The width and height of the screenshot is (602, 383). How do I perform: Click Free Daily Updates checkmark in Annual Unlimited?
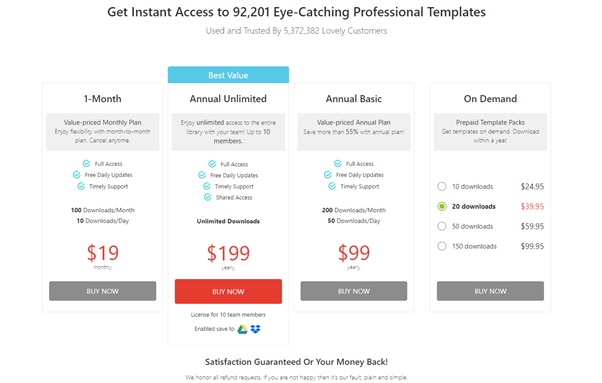point(202,175)
